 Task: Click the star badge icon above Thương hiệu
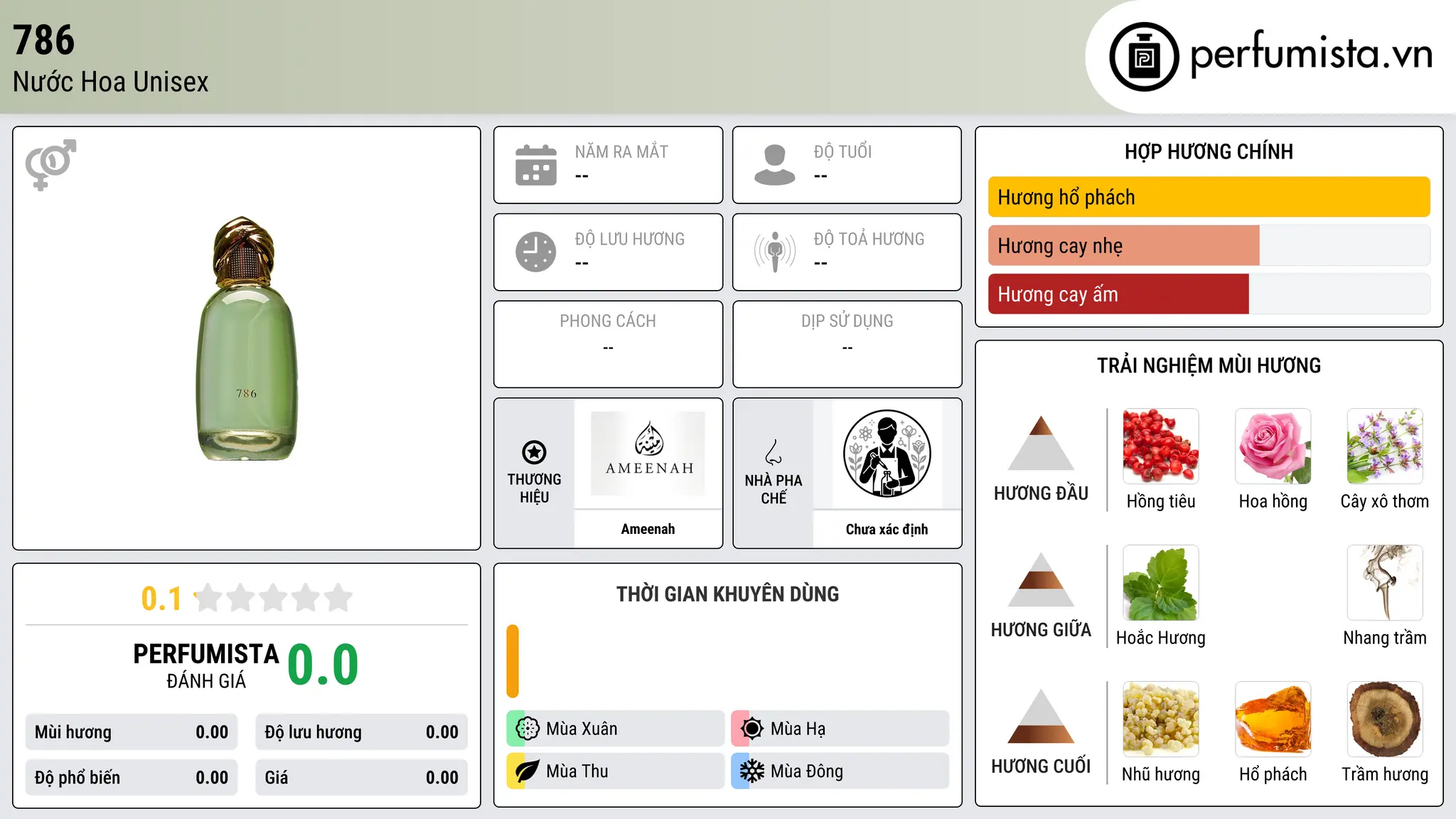coord(534,452)
